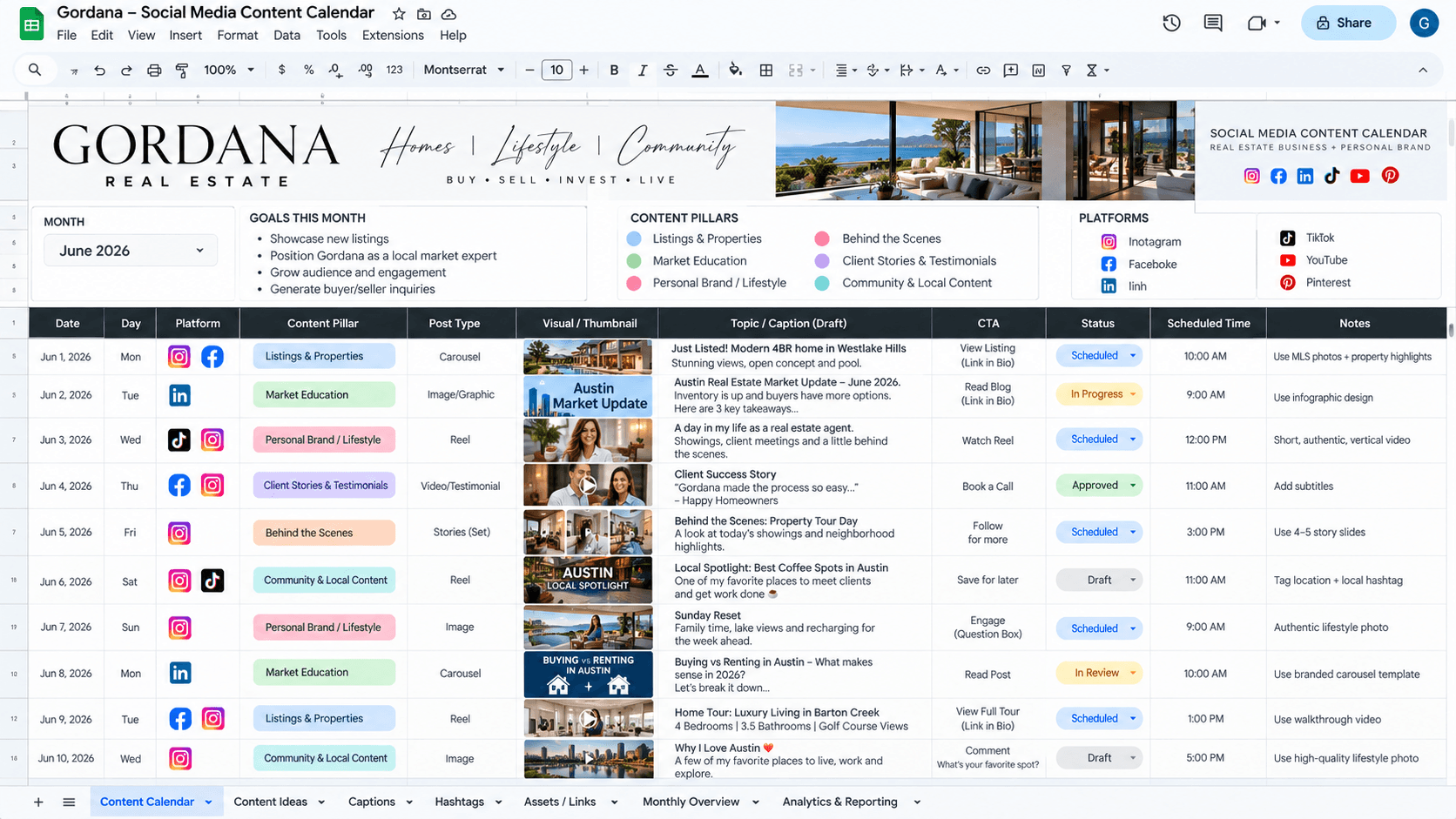Open the Montserrat font dropdown
1456x819 pixels.
tap(464, 70)
